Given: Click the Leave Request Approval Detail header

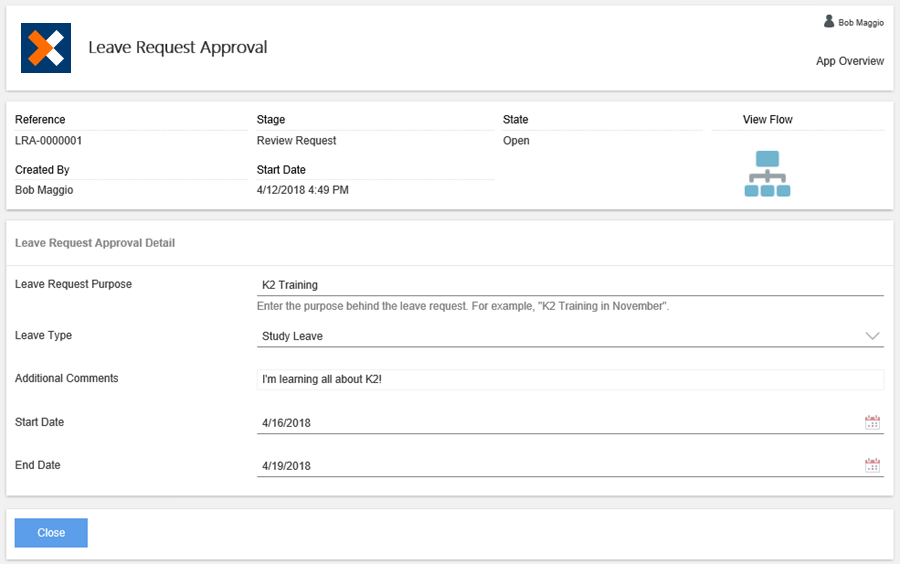Looking at the screenshot, I should pos(95,243).
